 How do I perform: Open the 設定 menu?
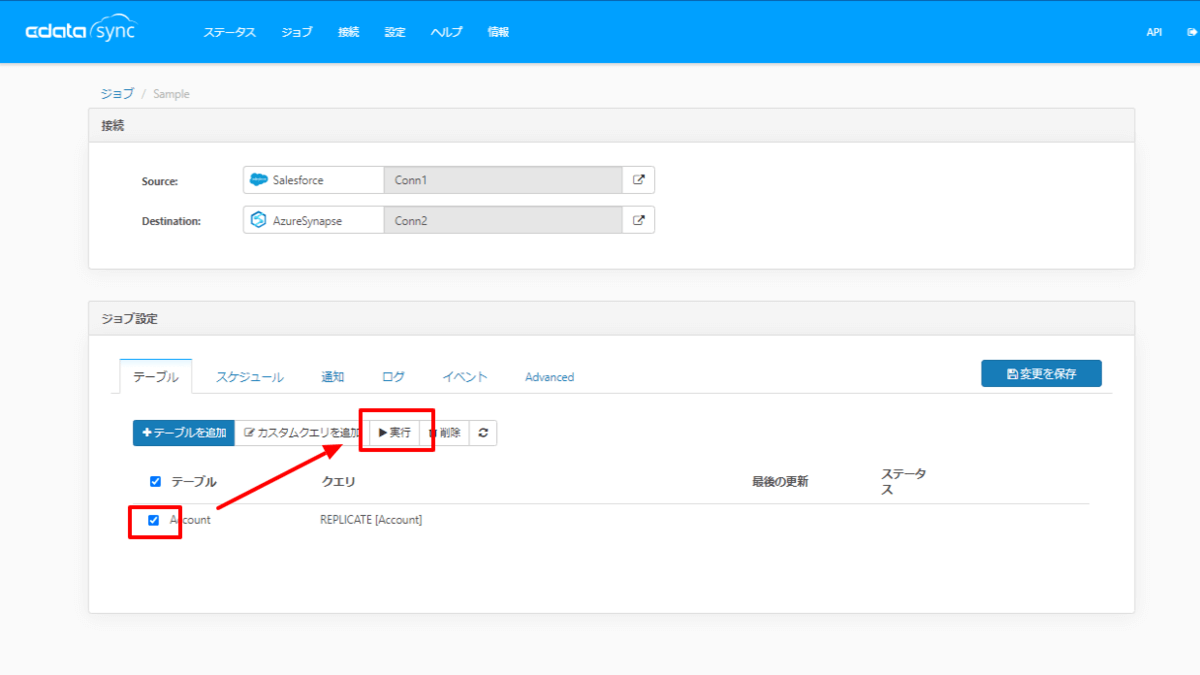point(395,32)
